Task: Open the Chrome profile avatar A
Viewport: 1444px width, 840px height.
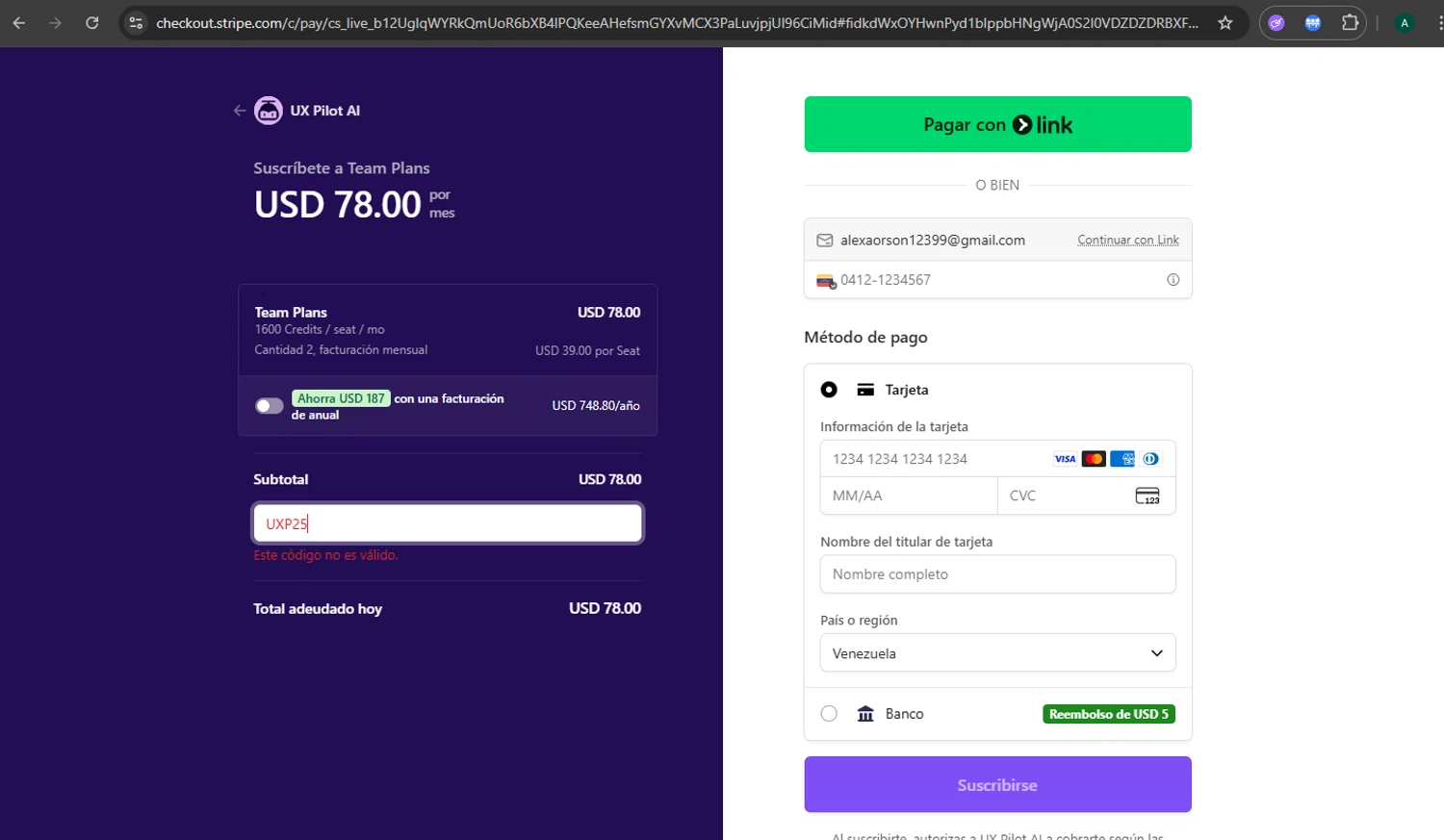Action: 1405,22
